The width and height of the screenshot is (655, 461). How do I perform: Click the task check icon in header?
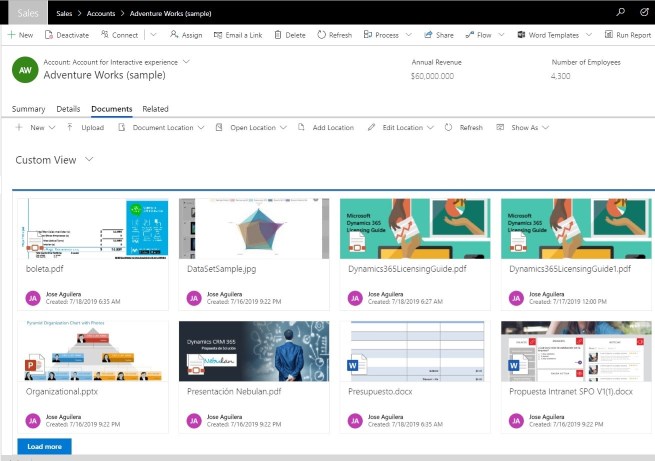point(644,12)
